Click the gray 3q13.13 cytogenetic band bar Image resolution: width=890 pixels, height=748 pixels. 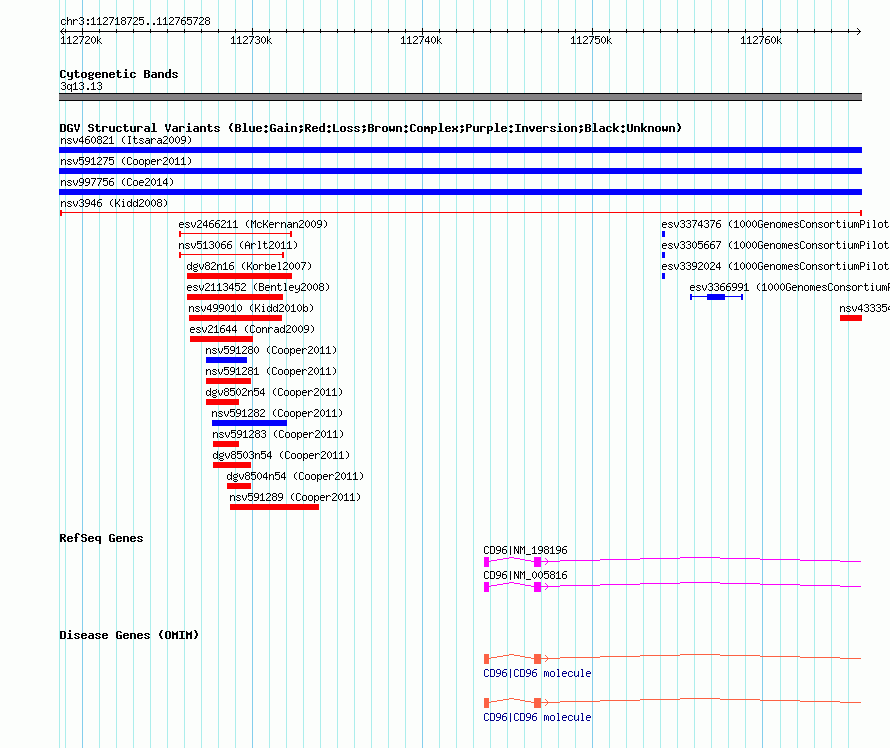tap(460, 97)
